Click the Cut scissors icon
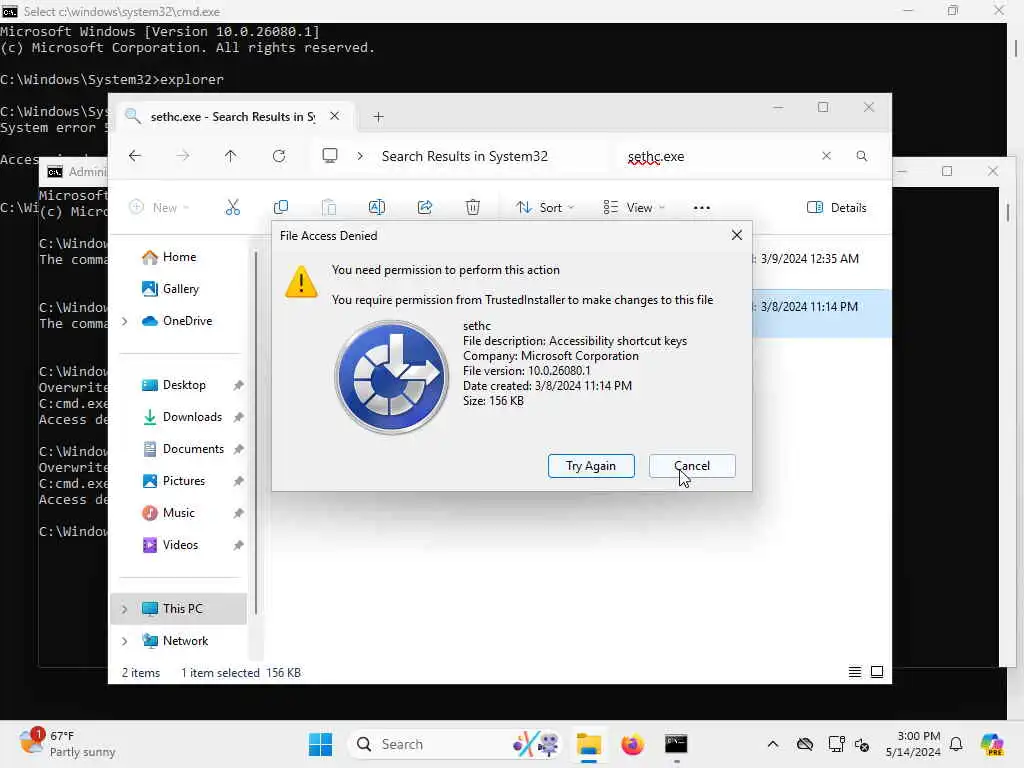 233,208
